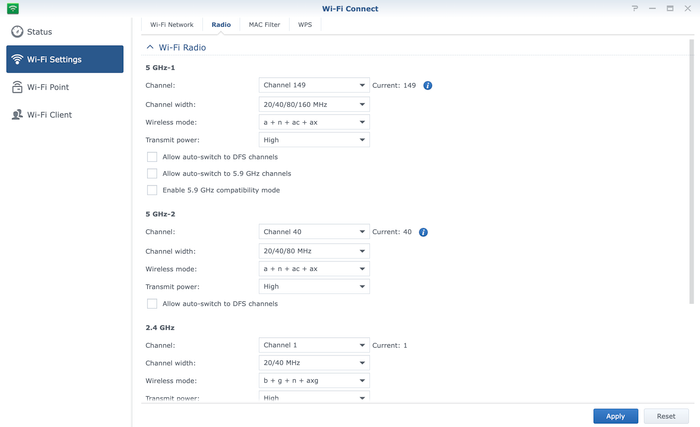Click the info icon next to 5 GHz-2 current channel
This screenshot has height=427, width=700.
[x=423, y=232]
